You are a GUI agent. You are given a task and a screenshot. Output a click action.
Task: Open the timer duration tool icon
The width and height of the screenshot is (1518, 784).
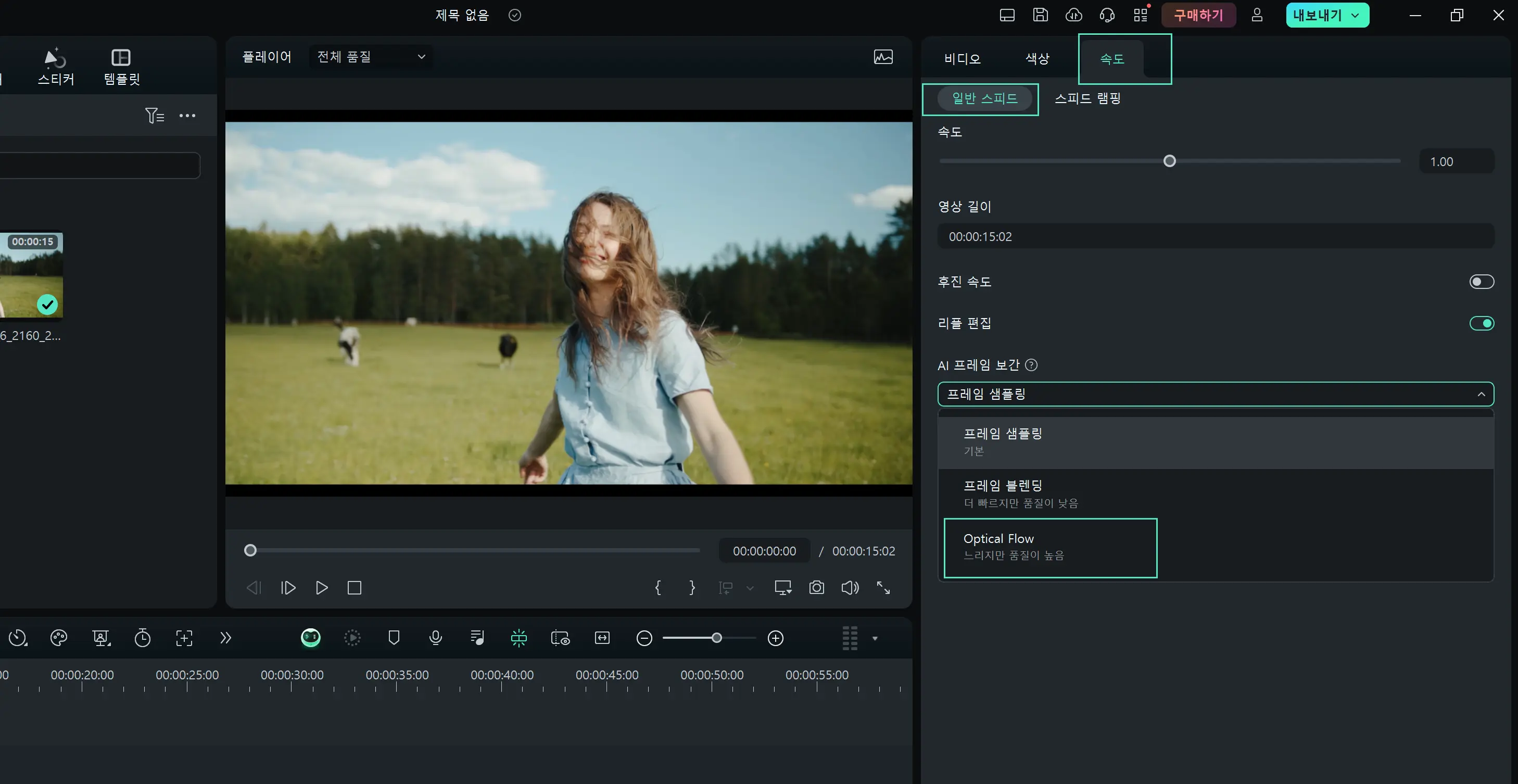coord(143,638)
